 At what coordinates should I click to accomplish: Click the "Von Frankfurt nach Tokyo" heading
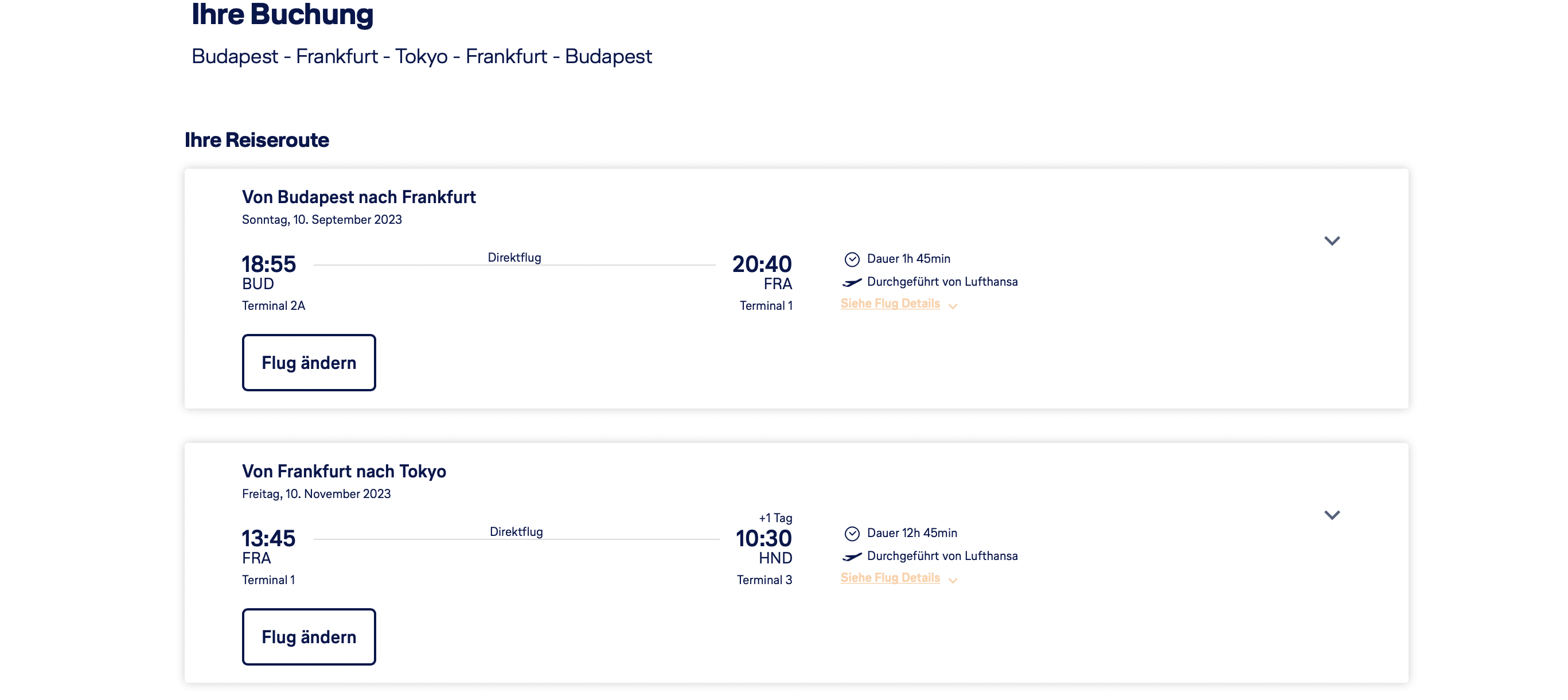(x=344, y=471)
